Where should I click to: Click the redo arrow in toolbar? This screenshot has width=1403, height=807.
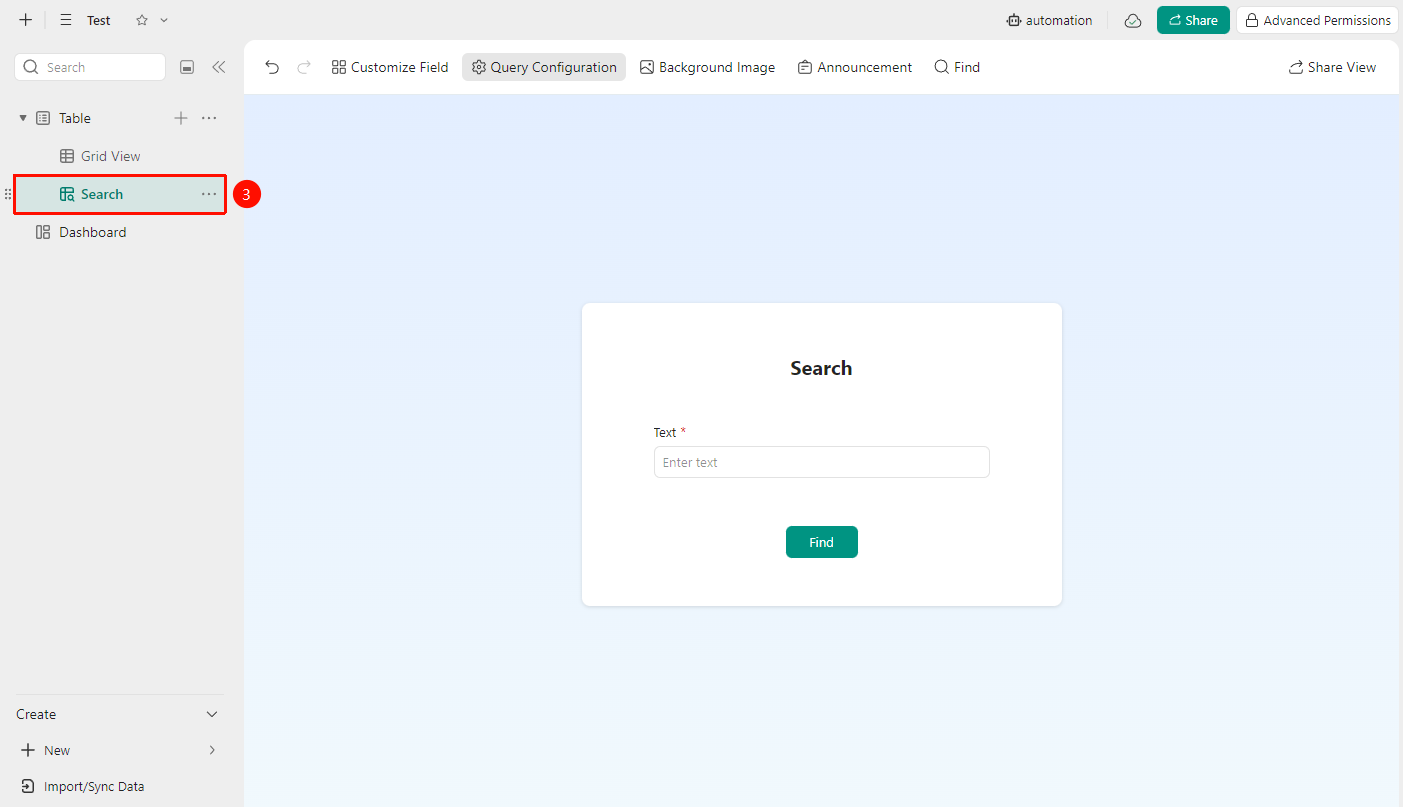(x=304, y=67)
